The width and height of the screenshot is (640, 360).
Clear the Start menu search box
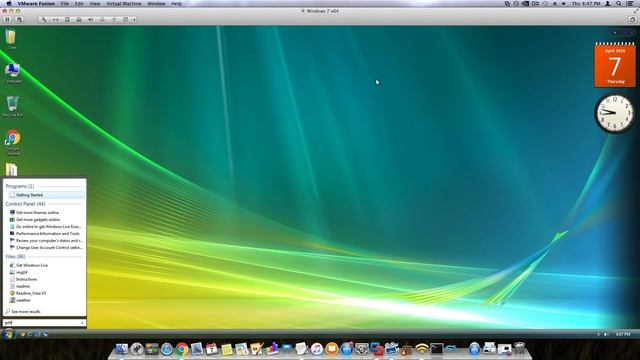(82, 322)
